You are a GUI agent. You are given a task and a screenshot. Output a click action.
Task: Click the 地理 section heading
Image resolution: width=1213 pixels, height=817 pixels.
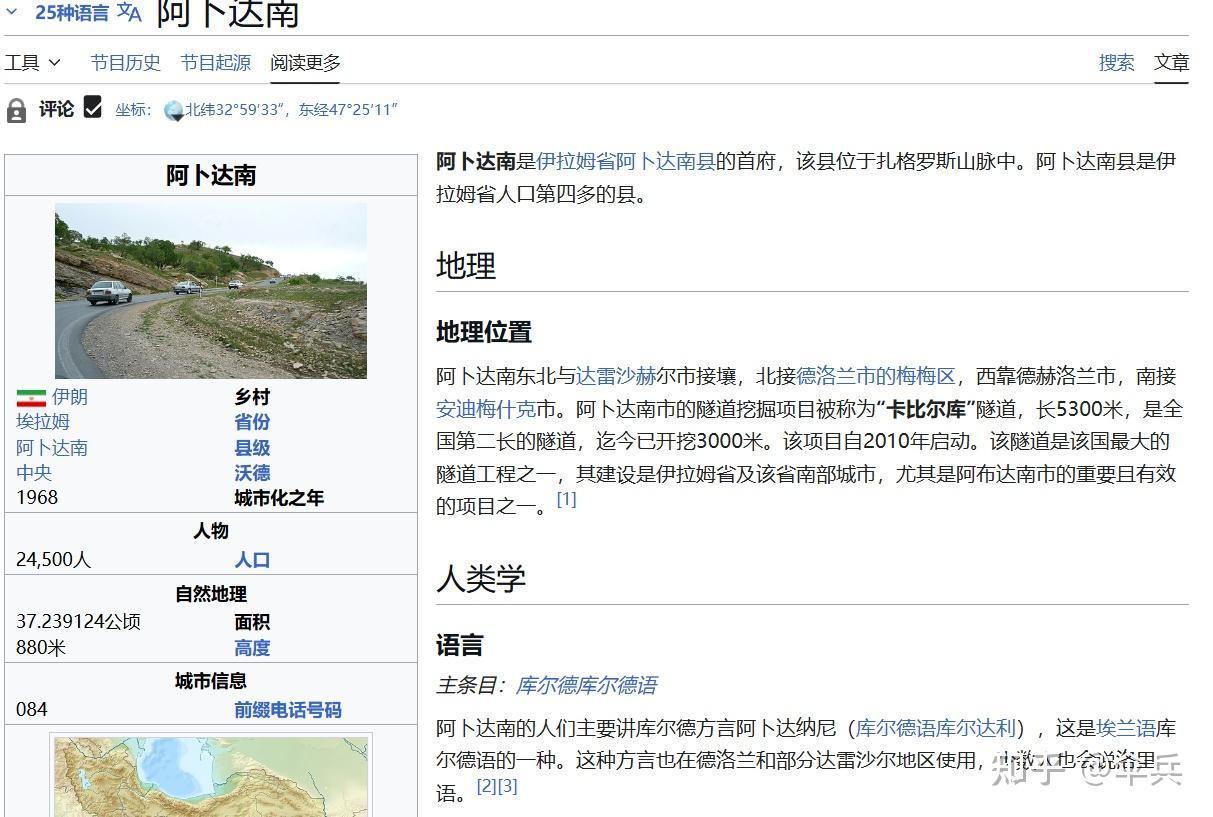click(466, 266)
